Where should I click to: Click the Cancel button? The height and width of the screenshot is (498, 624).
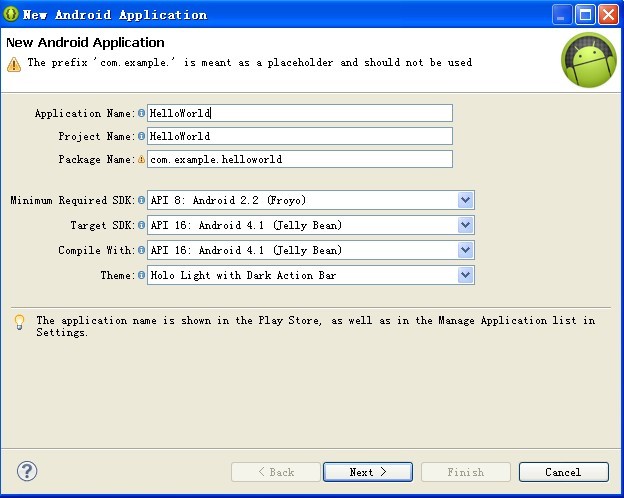click(x=564, y=472)
